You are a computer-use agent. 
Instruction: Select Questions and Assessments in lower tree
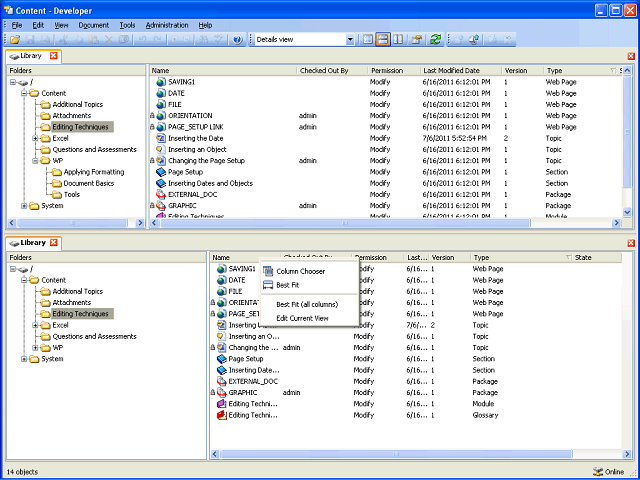point(94,336)
